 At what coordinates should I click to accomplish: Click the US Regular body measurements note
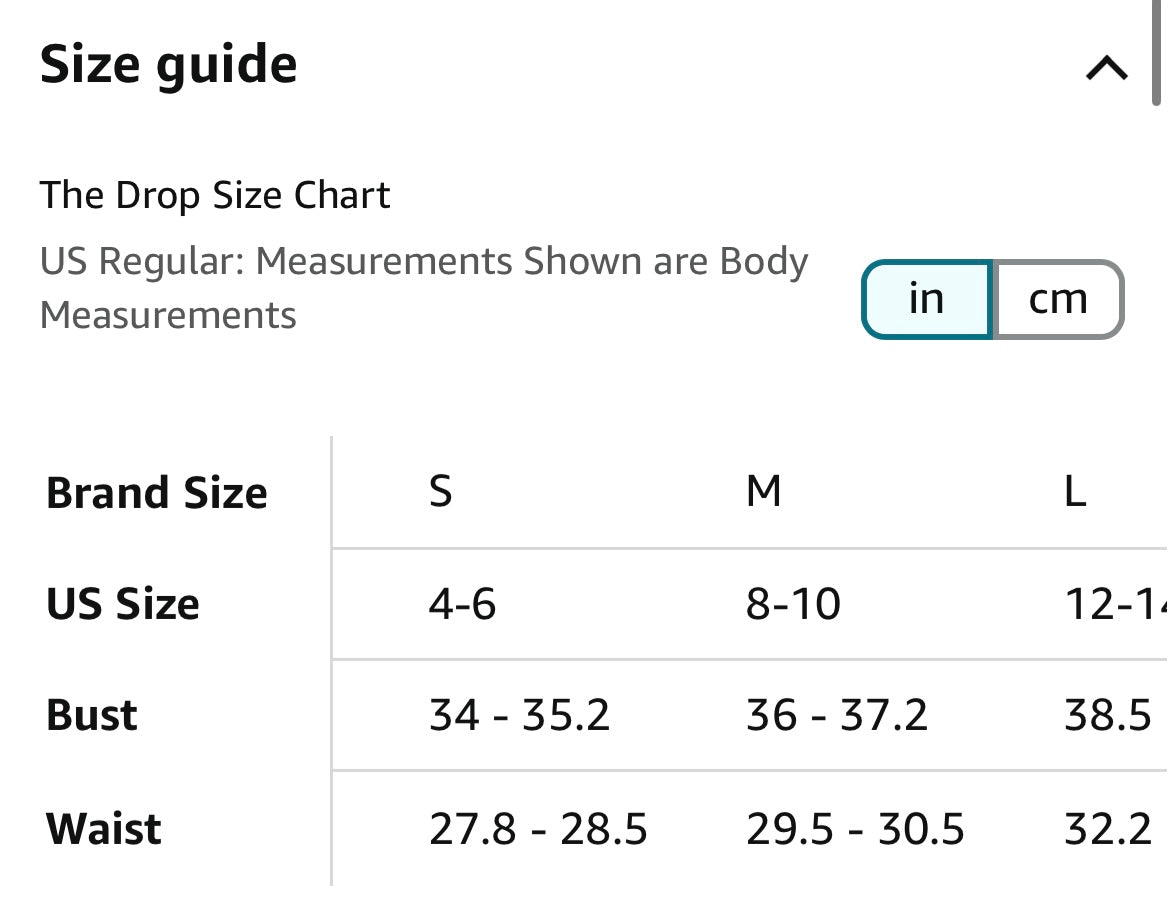pyautogui.click(x=424, y=288)
